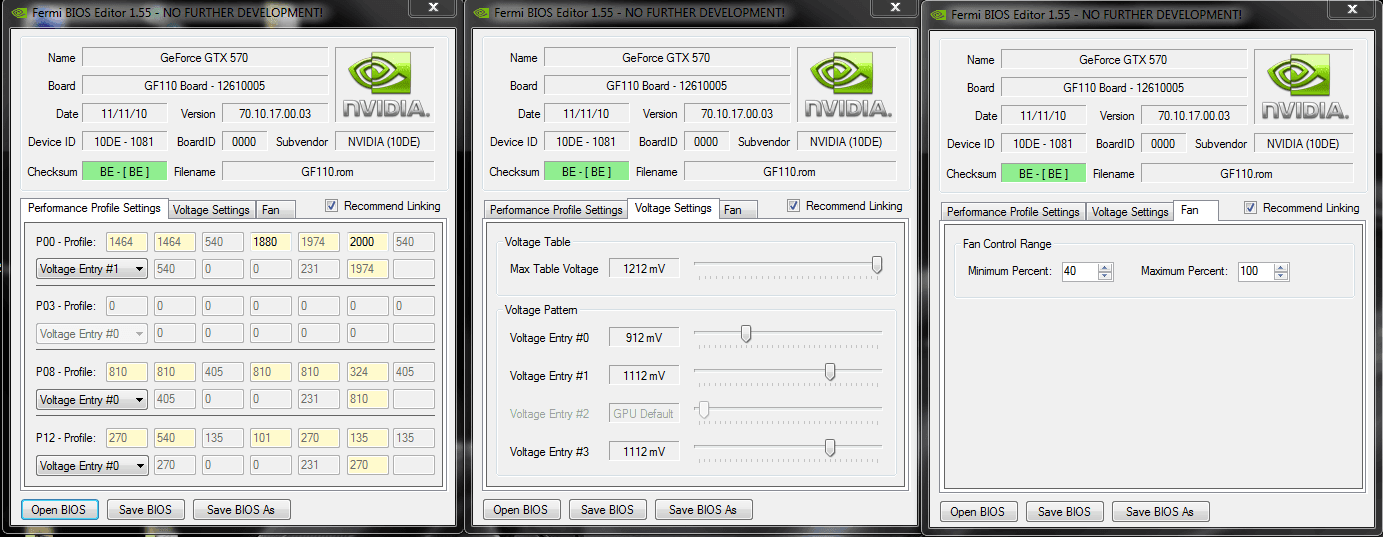Click the up arrow of the Maximum Percent spinner

pyautogui.click(x=1281, y=267)
